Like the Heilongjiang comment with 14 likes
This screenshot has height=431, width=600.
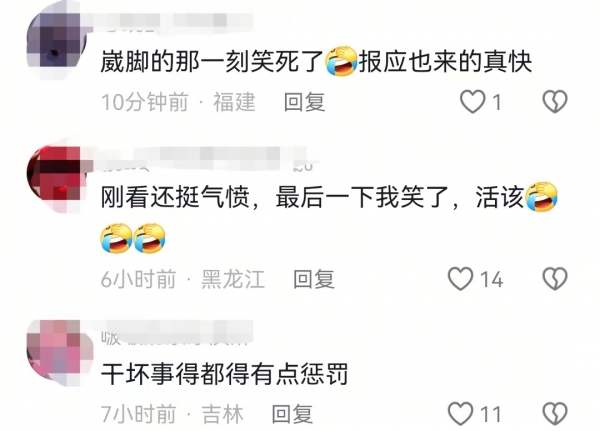pos(460,278)
